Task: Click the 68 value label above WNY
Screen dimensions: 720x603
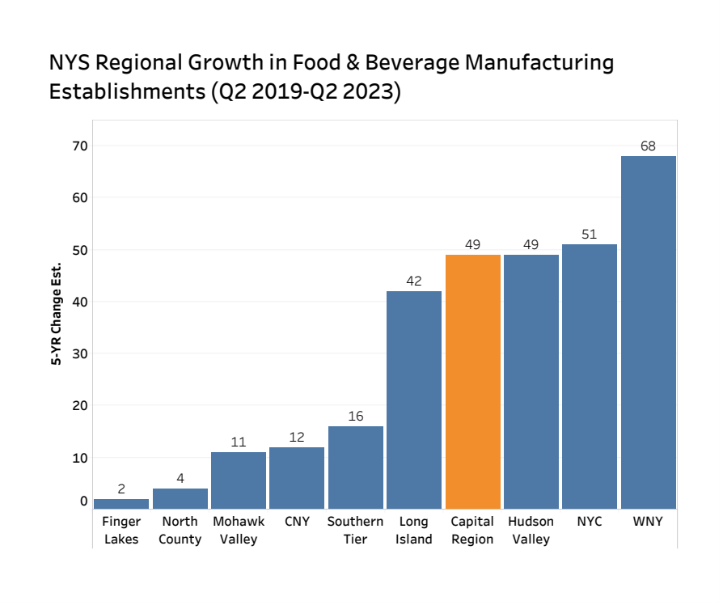Action: [x=648, y=146]
